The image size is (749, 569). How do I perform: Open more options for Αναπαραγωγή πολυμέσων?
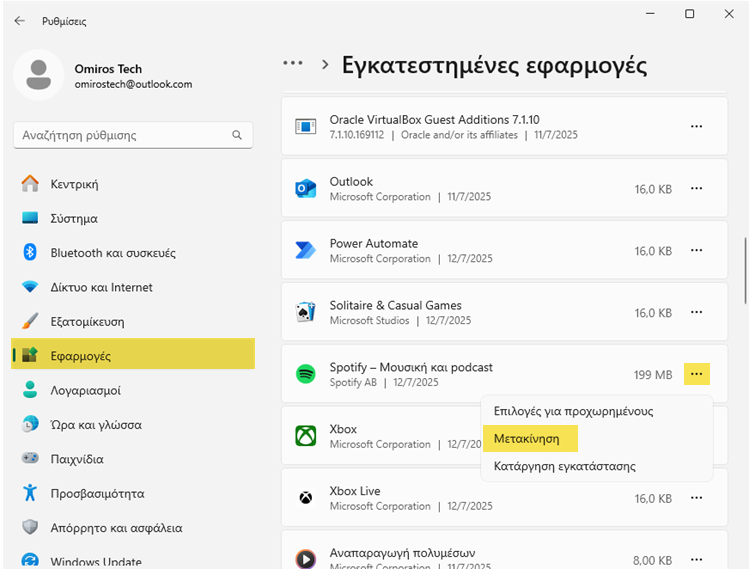click(x=696, y=559)
